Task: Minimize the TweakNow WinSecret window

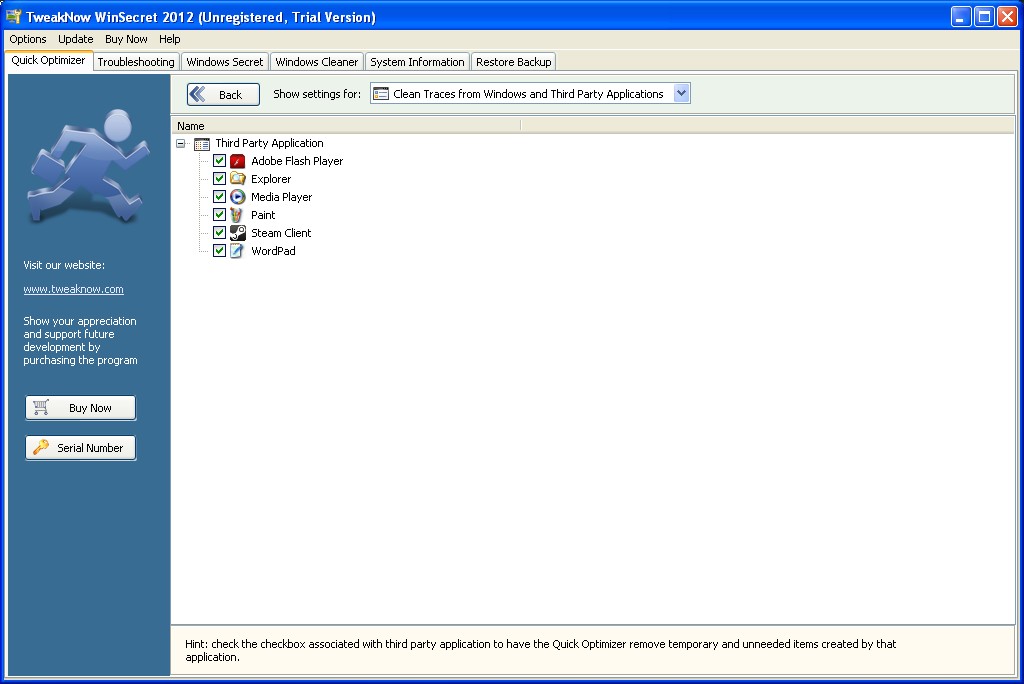Action: click(x=961, y=17)
